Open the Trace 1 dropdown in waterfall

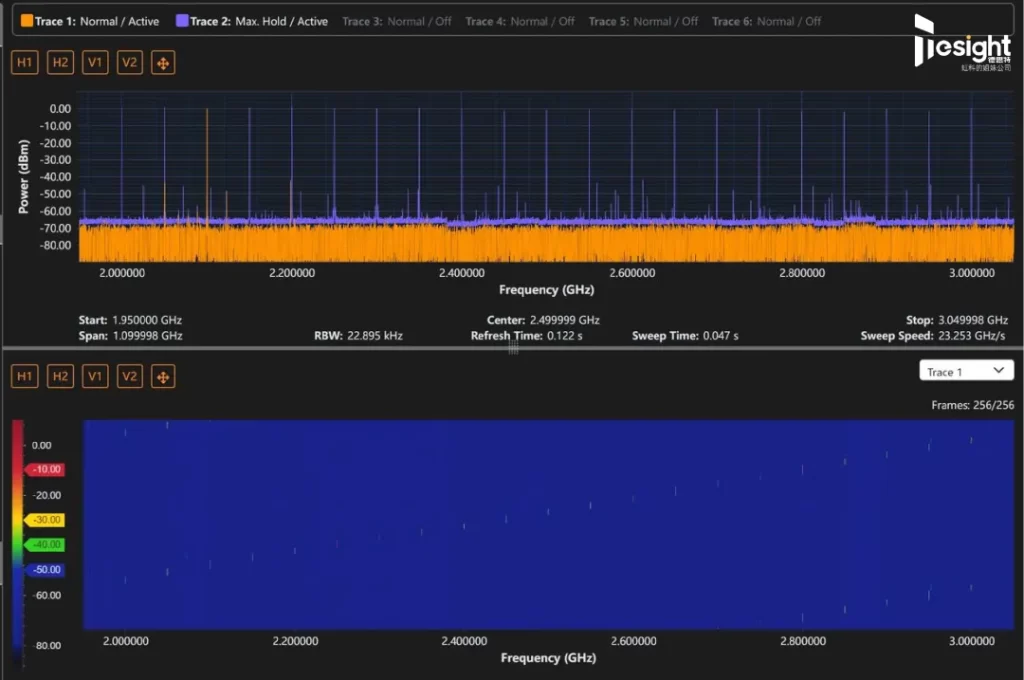pyautogui.click(x=967, y=370)
